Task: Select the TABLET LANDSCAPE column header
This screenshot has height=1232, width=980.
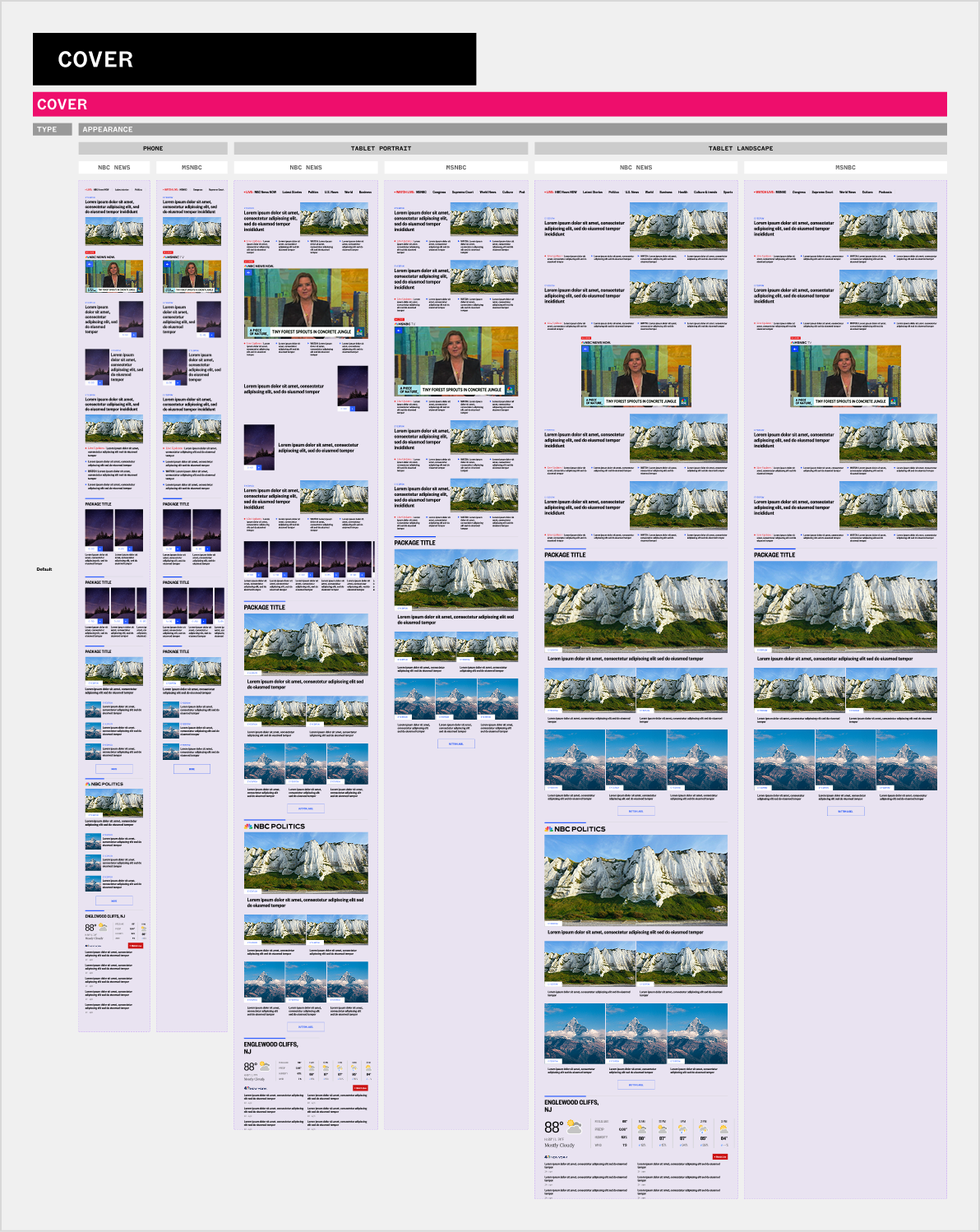Action: tap(740, 149)
